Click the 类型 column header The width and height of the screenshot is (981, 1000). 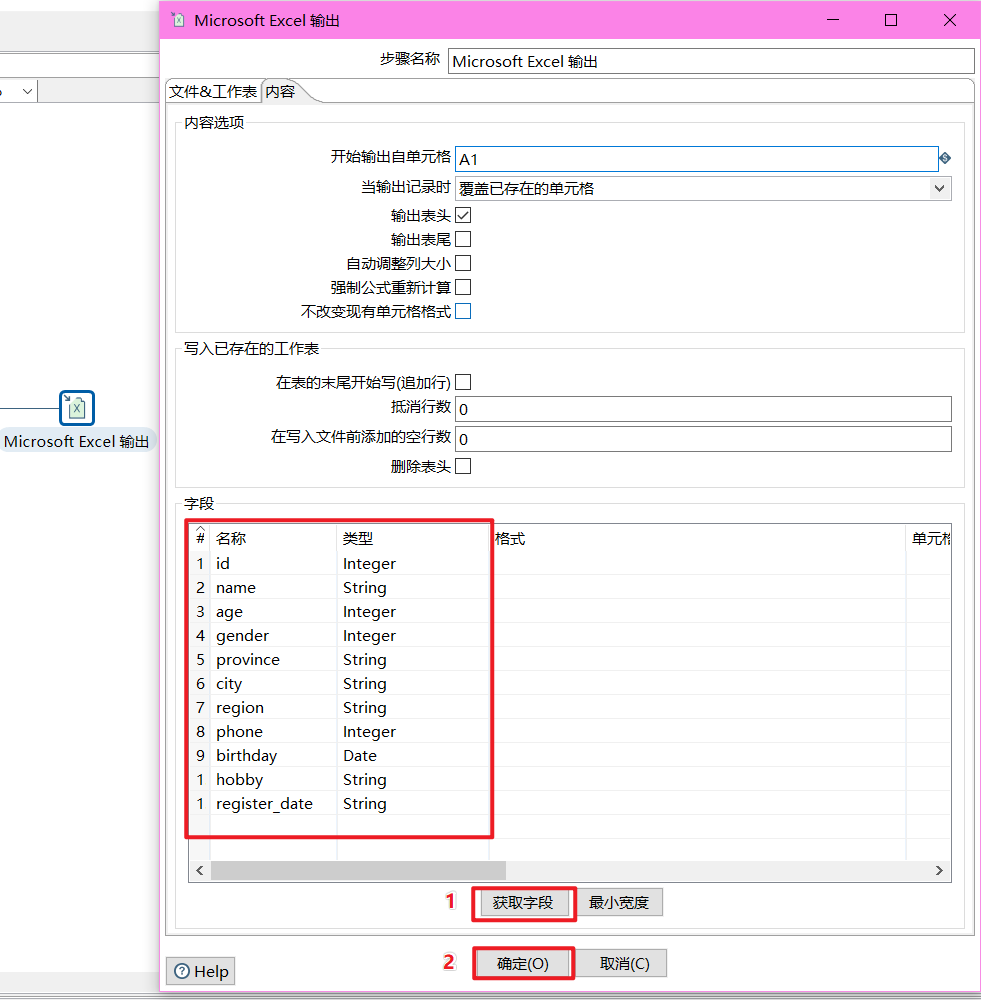413,538
